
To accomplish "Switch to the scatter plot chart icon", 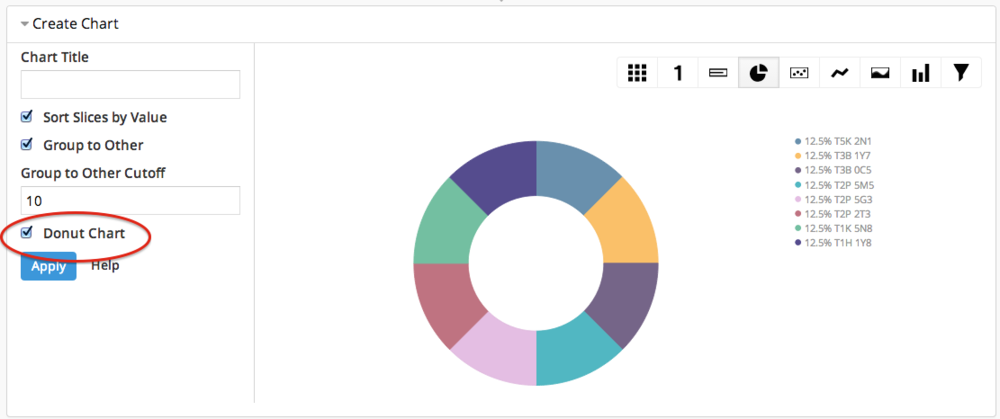I will point(799,73).
